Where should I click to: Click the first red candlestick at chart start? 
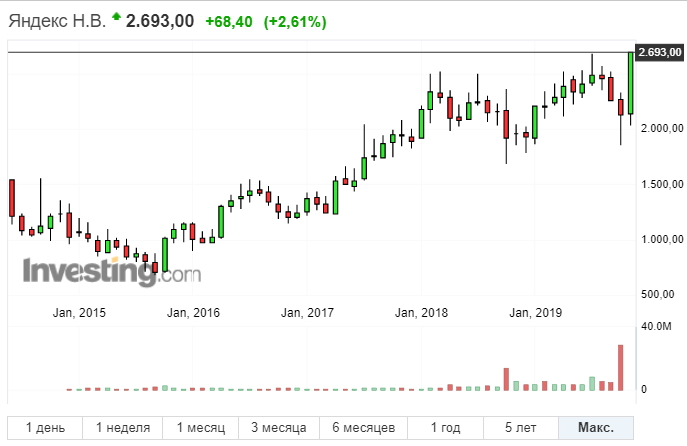12,198
